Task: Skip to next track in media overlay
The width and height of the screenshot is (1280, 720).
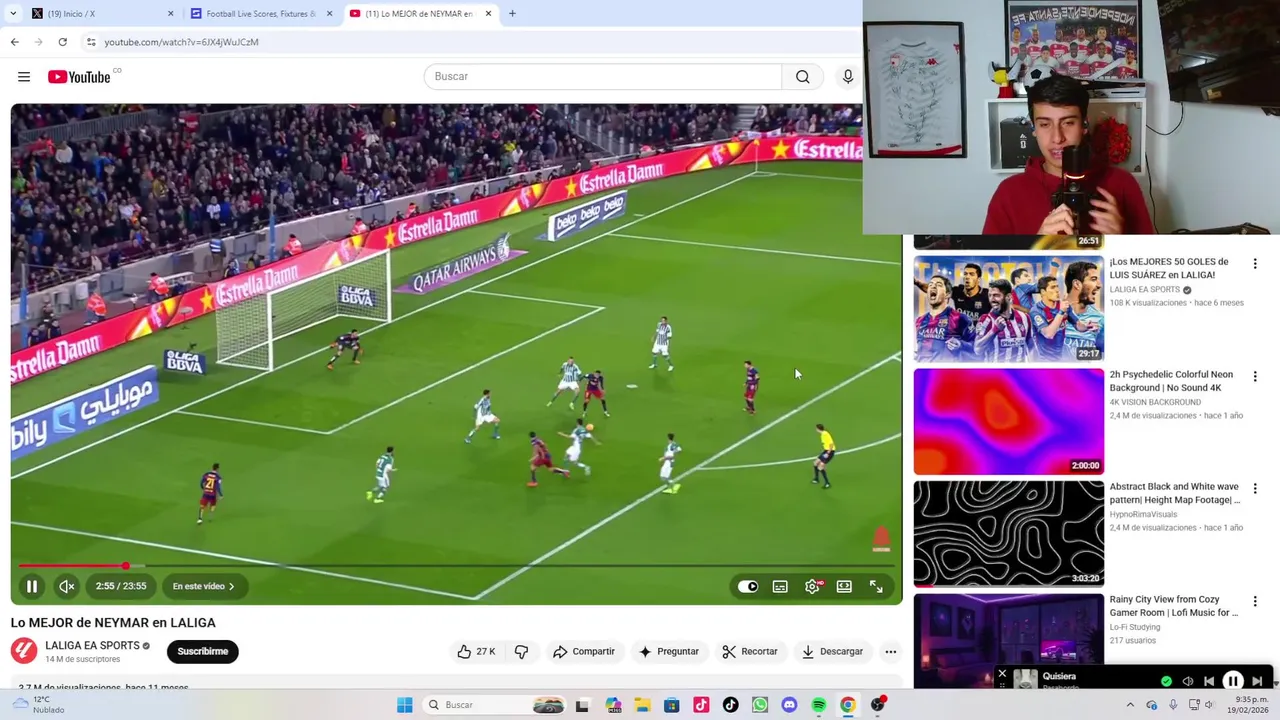Action: pyautogui.click(x=1257, y=681)
